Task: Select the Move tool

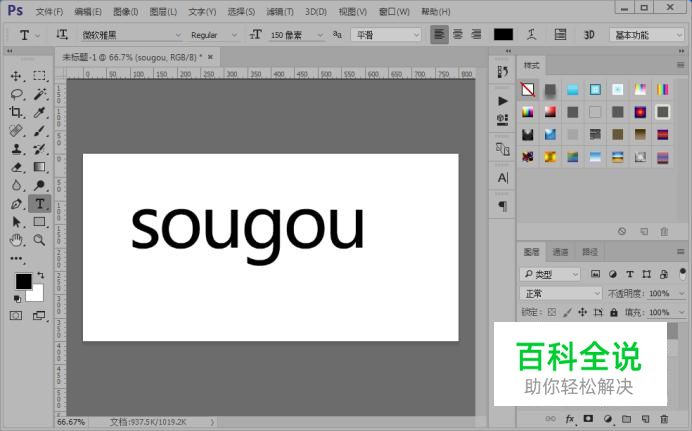Action: pos(16,76)
